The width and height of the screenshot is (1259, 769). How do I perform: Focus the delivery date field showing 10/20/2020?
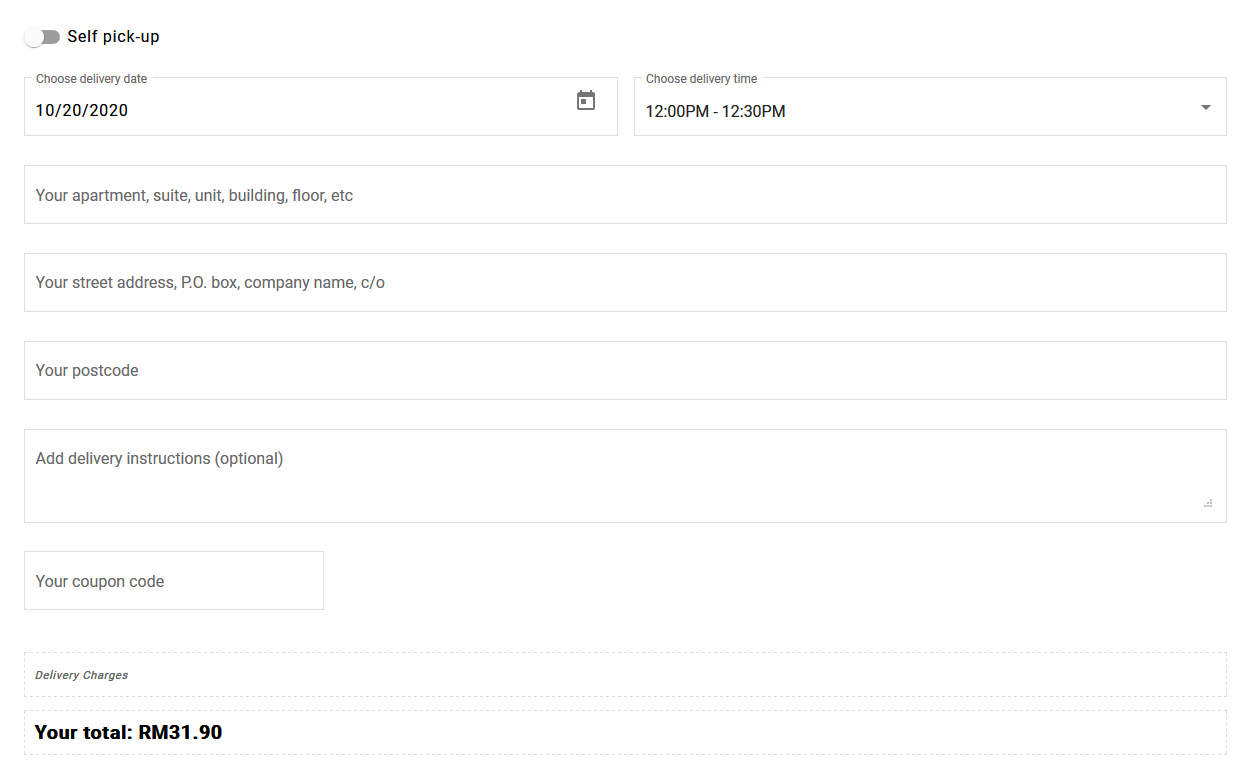(321, 107)
